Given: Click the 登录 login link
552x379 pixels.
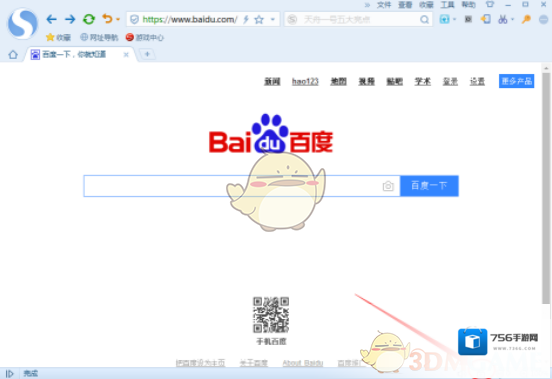Looking at the screenshot, I should (x=450, y=82).
